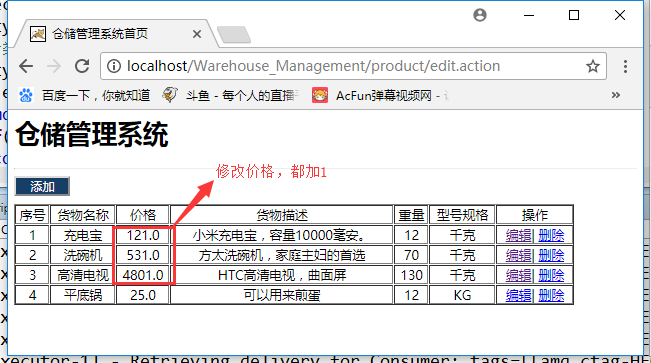Open the 百度一下，你就知道 bookmark
This screenshot has height=363, width=651.
85,96
